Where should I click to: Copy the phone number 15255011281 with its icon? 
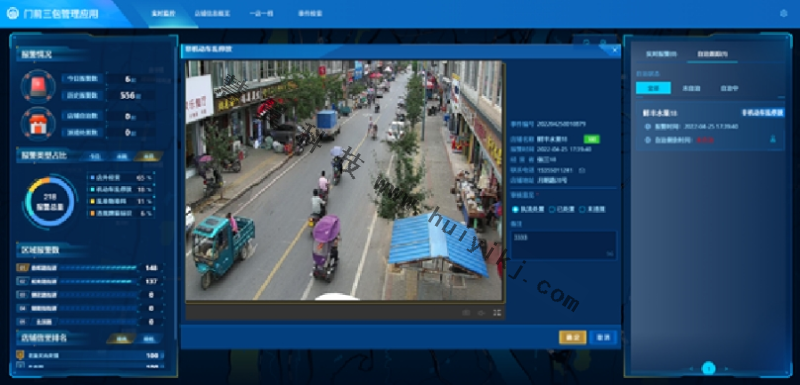click(x=582, y=170)
